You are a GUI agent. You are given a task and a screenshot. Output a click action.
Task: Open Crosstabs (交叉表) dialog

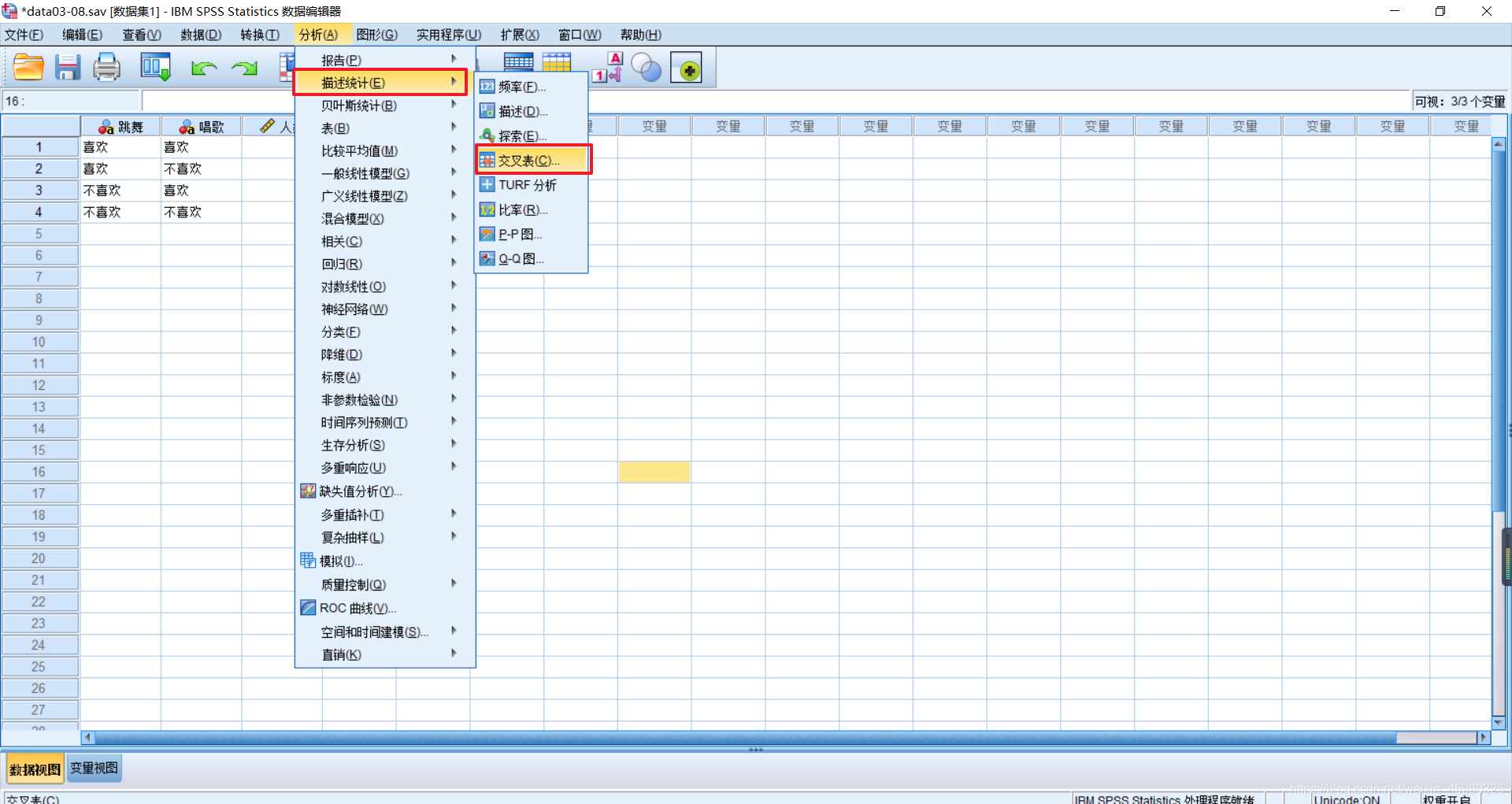tap(532, 160)
